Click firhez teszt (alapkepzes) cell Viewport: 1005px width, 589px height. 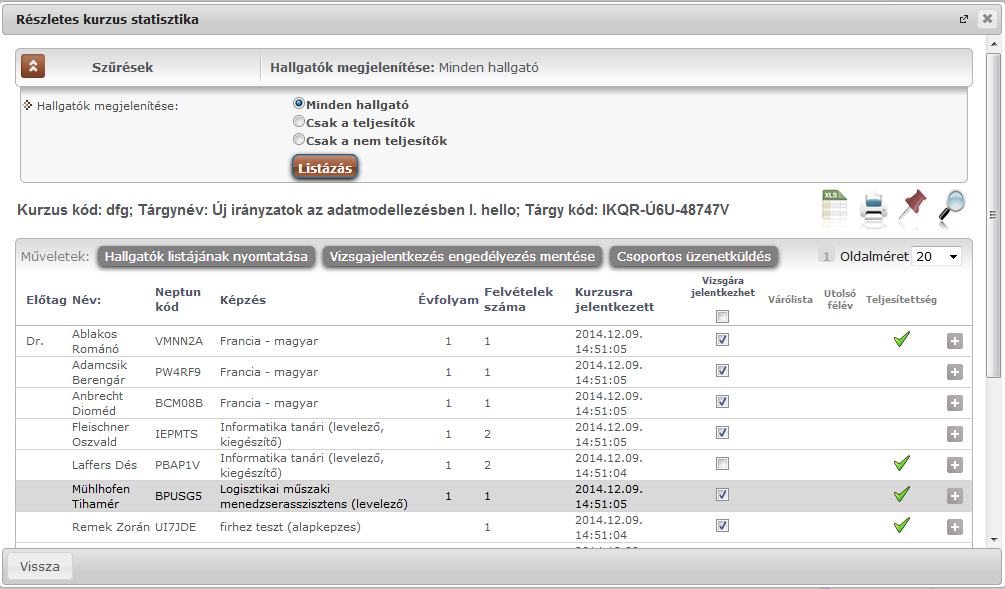[290, 527]
